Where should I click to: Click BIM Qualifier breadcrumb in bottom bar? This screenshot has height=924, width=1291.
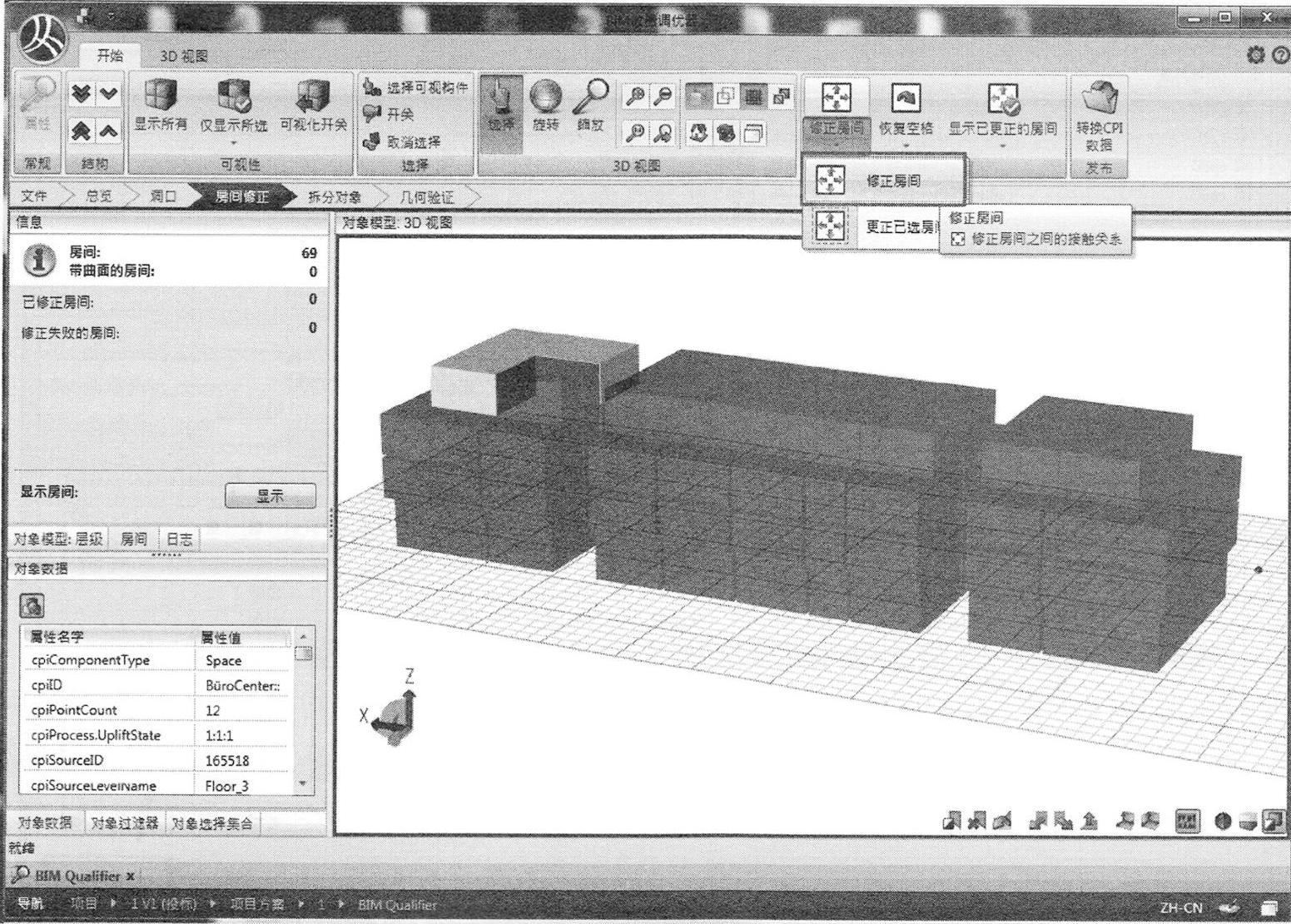point(397,905)
